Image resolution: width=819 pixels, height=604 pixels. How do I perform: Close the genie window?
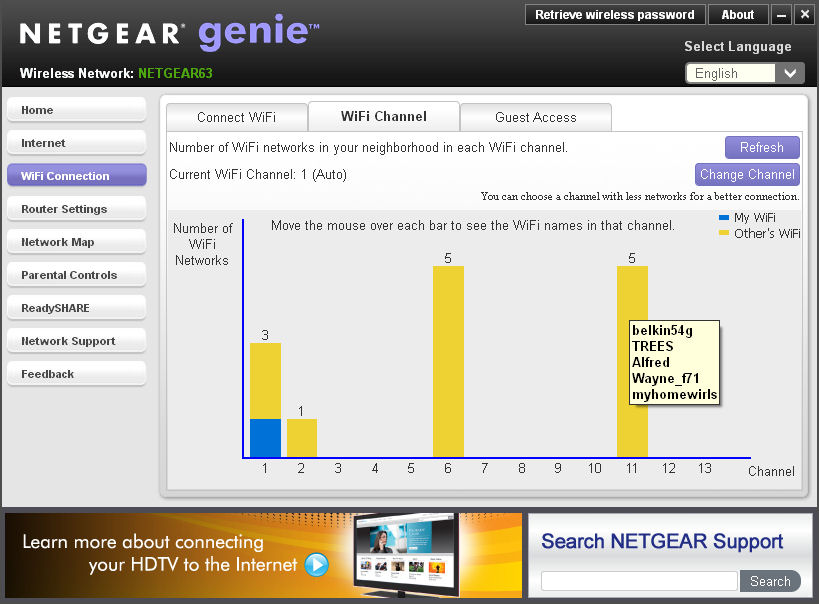point(804,15)
